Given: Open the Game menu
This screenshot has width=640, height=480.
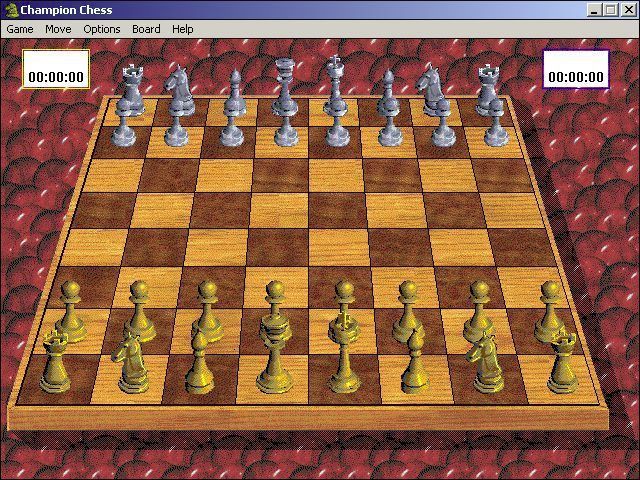Looking at the screenshot, I should tap(20, 29).
